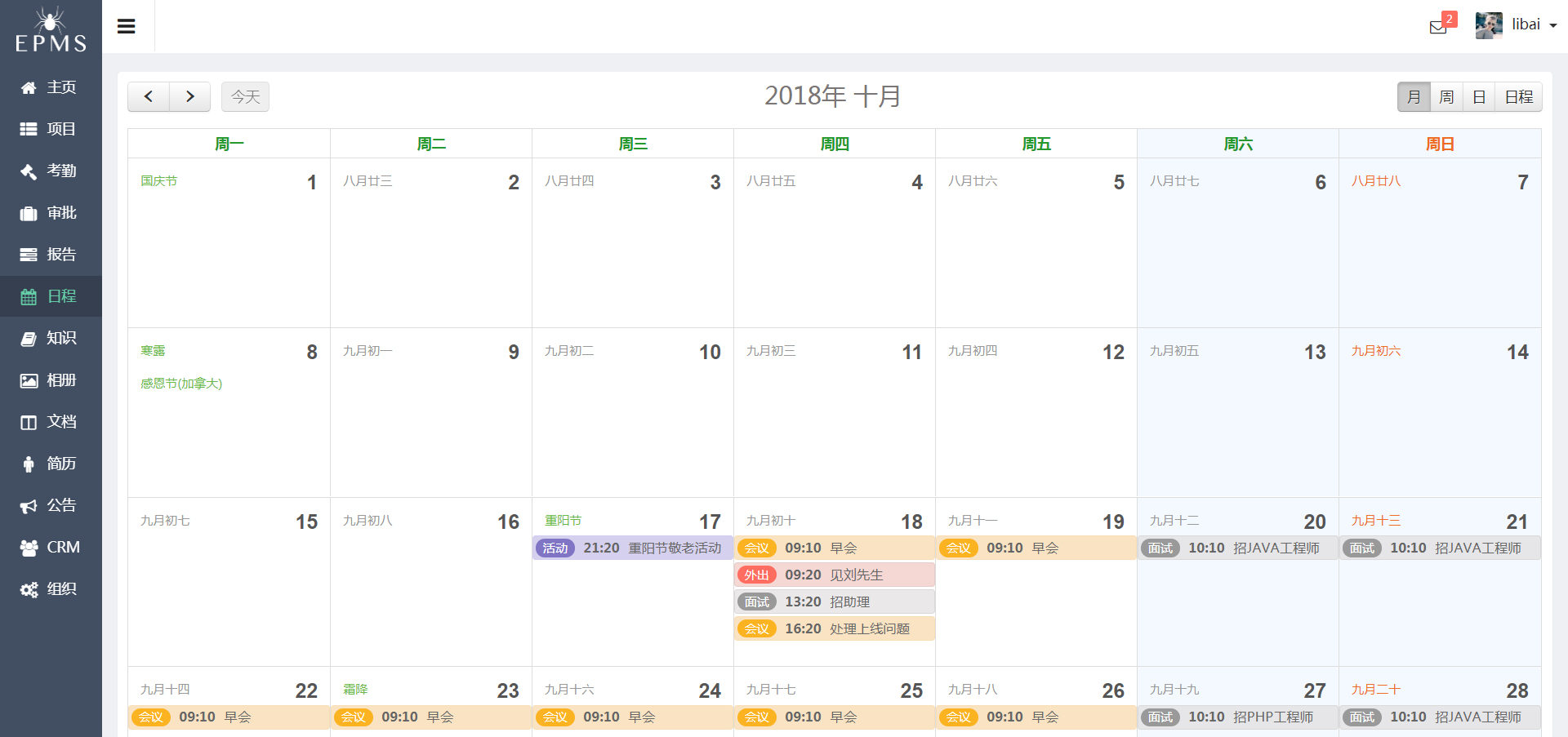The image size is (1568, 737).
Task: Click the 周一 column header
Action: 229,144
